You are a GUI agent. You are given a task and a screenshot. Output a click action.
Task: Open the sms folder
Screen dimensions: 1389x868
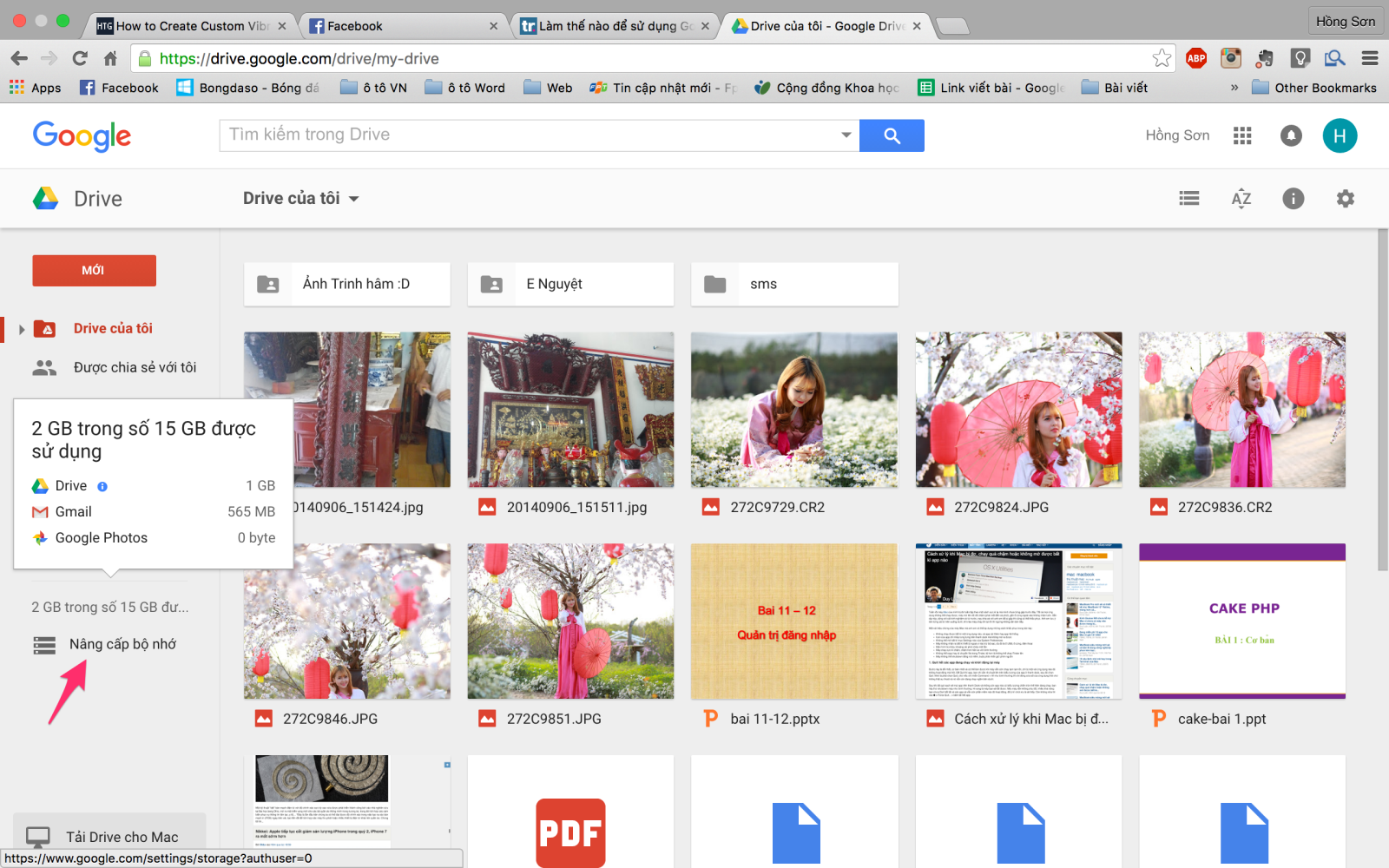click(793, 284)
